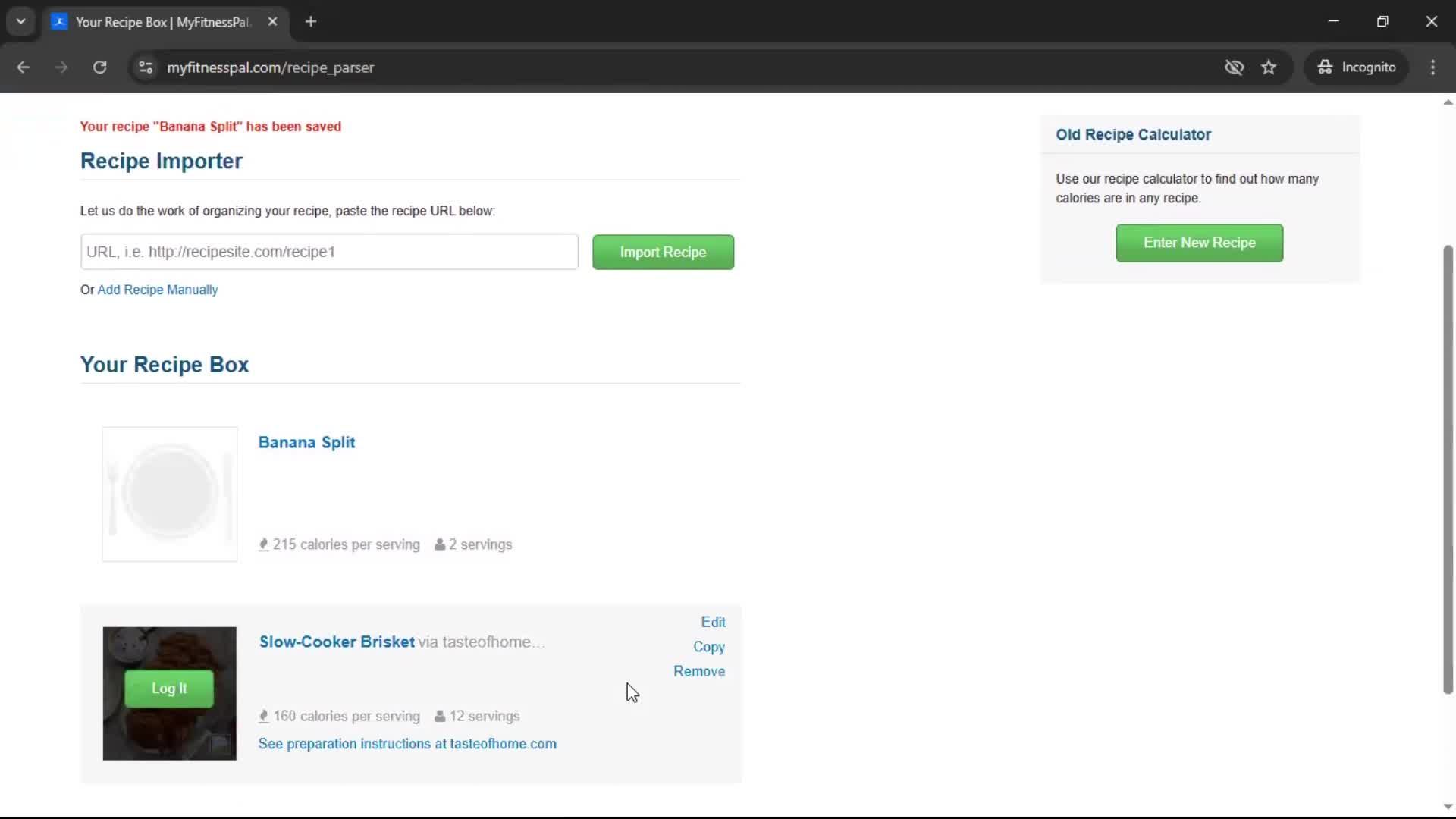This screenshot has height=819, width=1456.
Task: Click the Banana Split placeholder plate thumbnail
Action: coord(170,494)
